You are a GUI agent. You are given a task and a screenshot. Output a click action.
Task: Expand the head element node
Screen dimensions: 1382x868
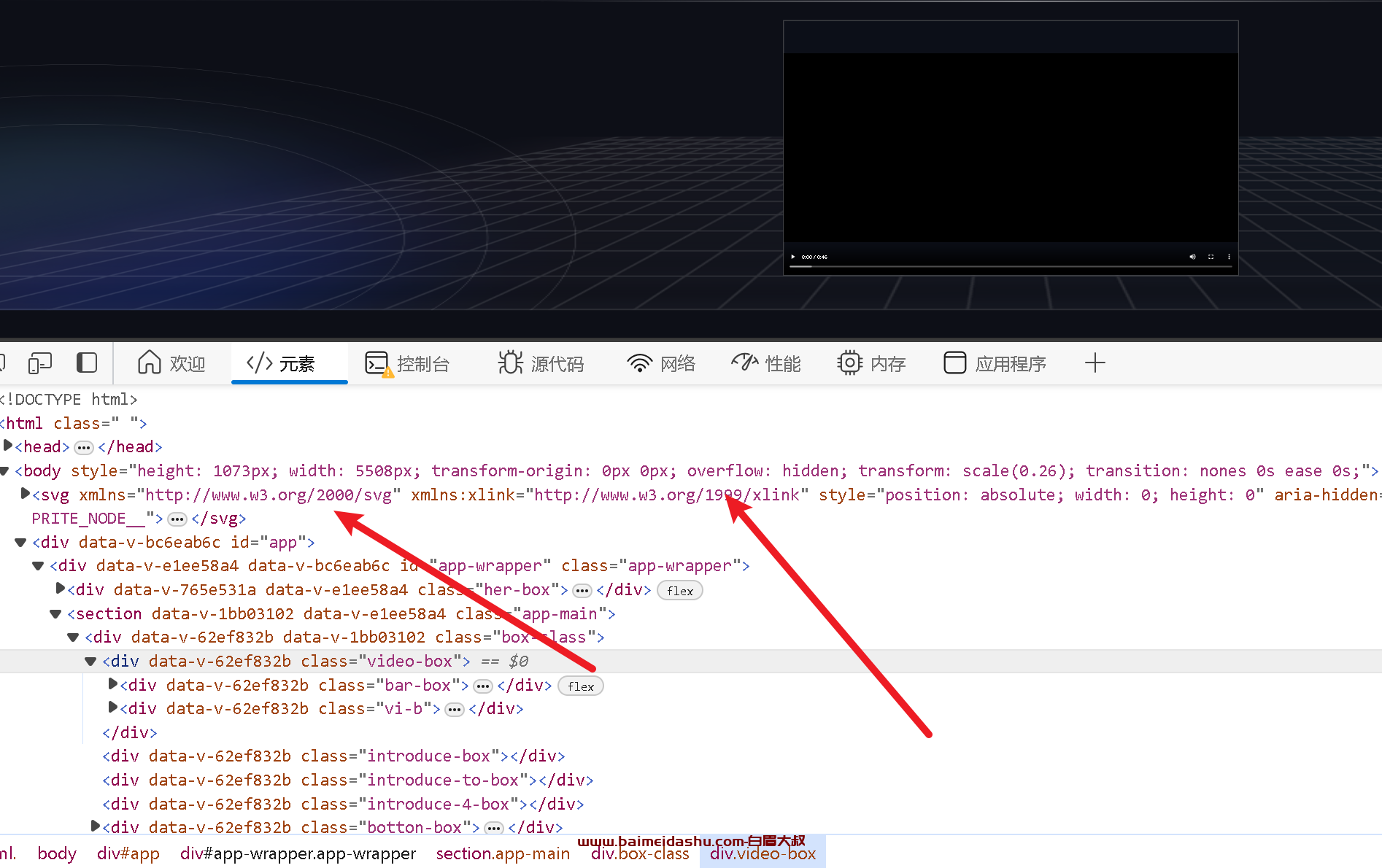pyautogui.click(x=8, y=446)
